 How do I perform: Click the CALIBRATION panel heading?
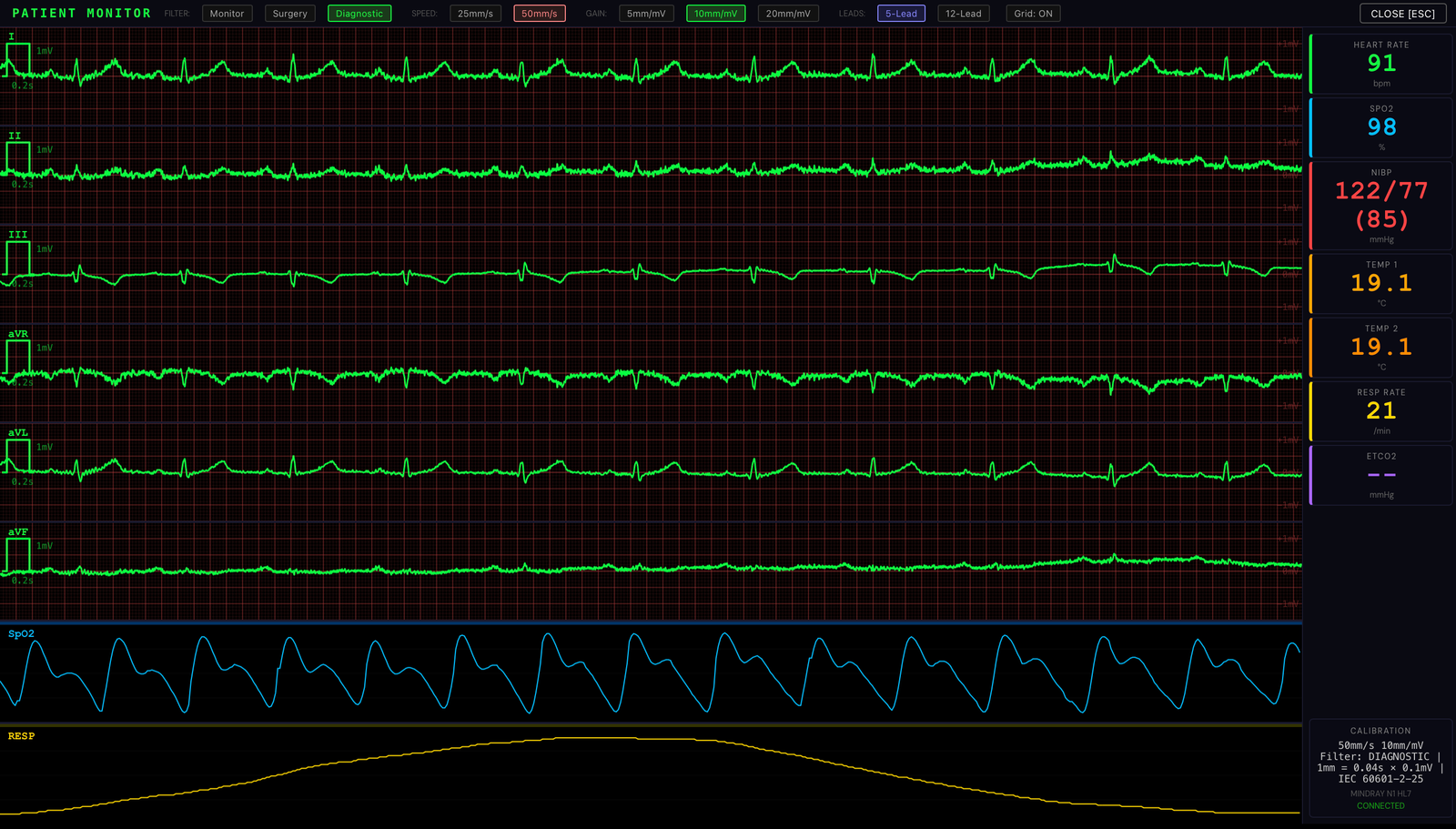[1380, 731]
